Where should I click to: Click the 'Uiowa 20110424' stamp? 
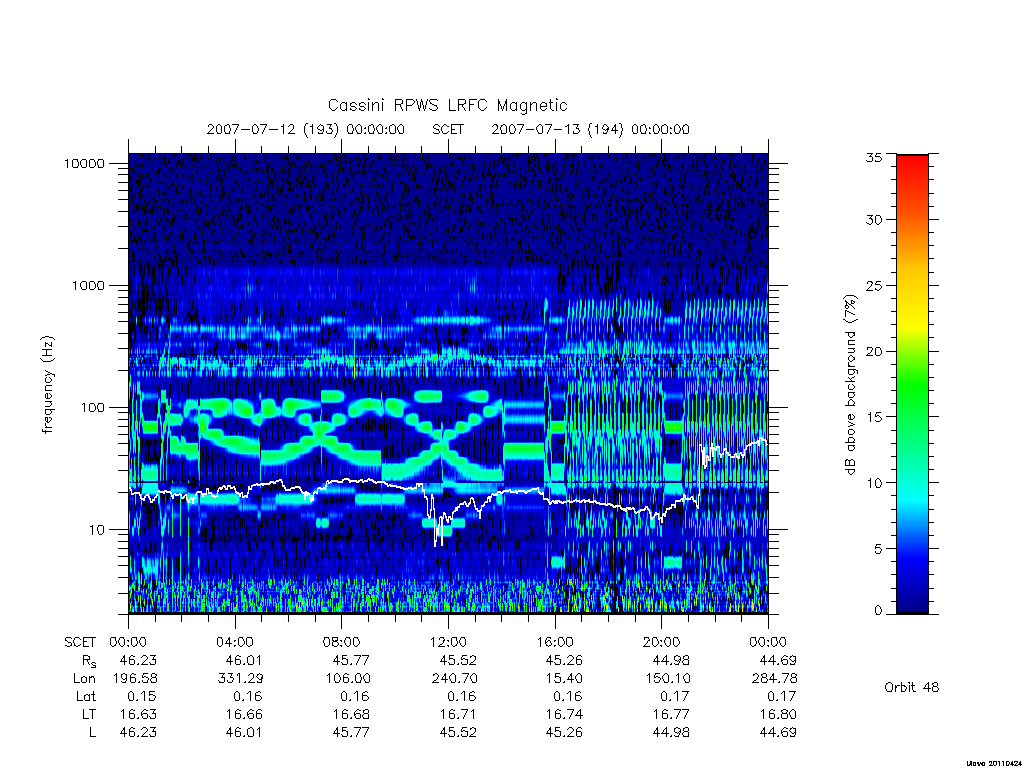pyautogui.click(x=993, y=763)
